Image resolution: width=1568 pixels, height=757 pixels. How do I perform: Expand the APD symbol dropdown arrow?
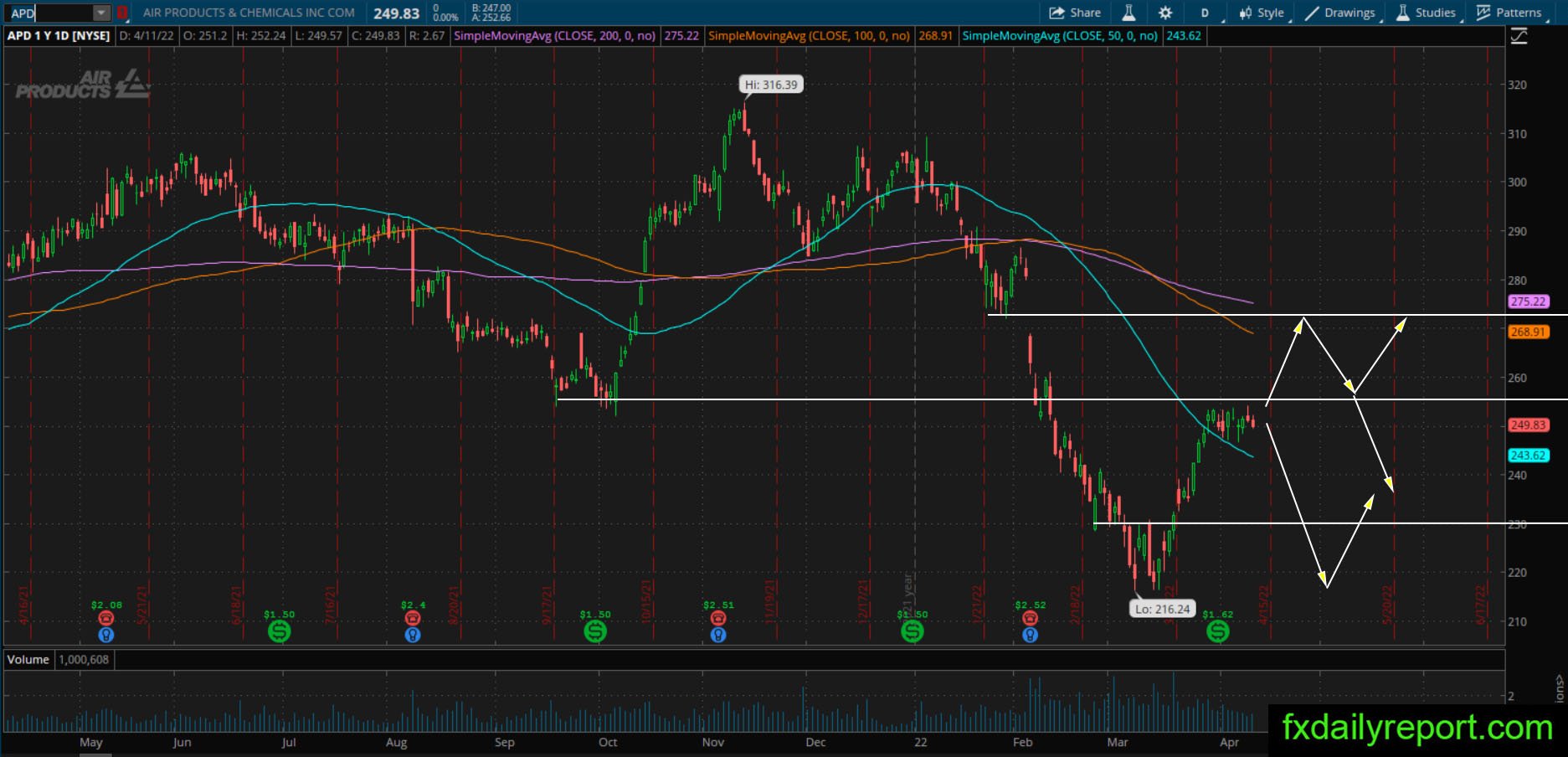click(101, 13)
